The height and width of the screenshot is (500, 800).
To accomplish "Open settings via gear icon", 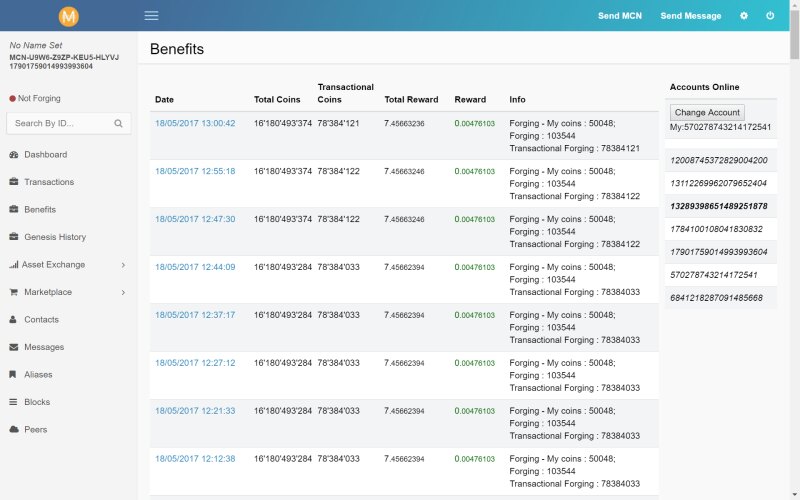I will coord(743,16).
